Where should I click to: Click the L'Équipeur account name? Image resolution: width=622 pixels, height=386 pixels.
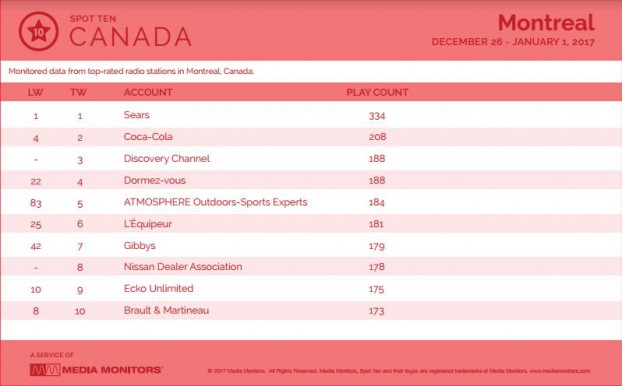pos(148,224)
